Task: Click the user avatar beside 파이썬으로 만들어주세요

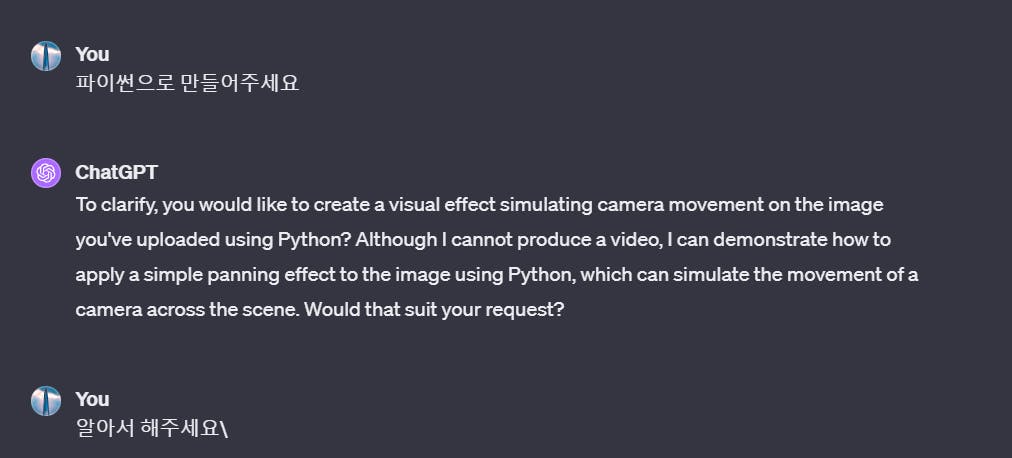Action: pos(46,56)
